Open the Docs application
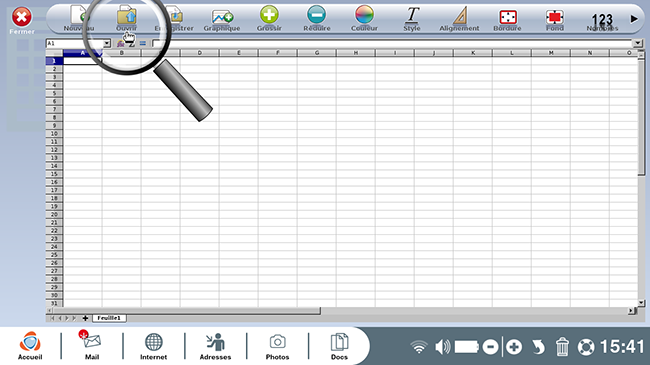The width and height of the screenshot is (650, 365). click(339, 346)
